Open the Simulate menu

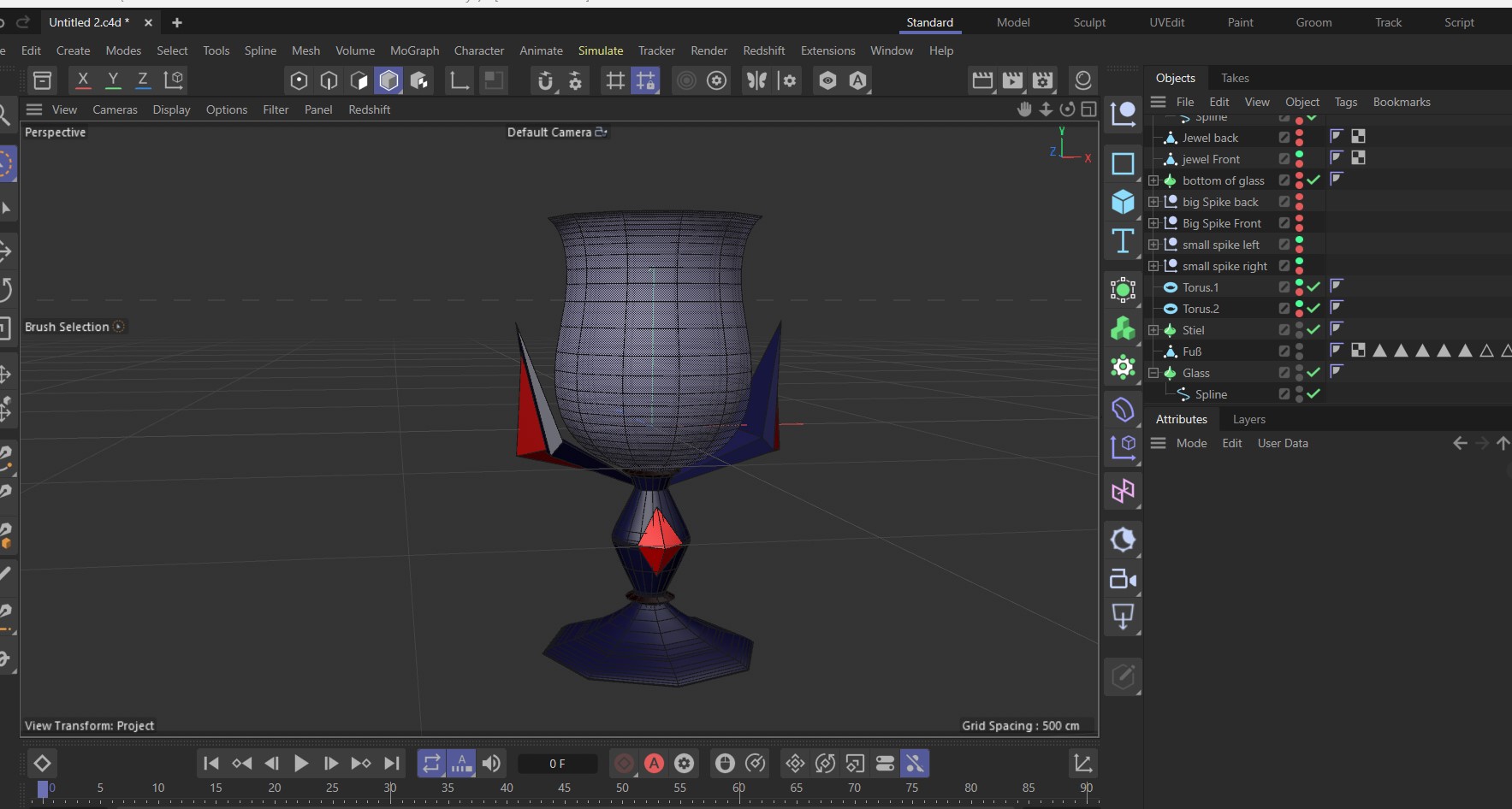click(600, 50)
